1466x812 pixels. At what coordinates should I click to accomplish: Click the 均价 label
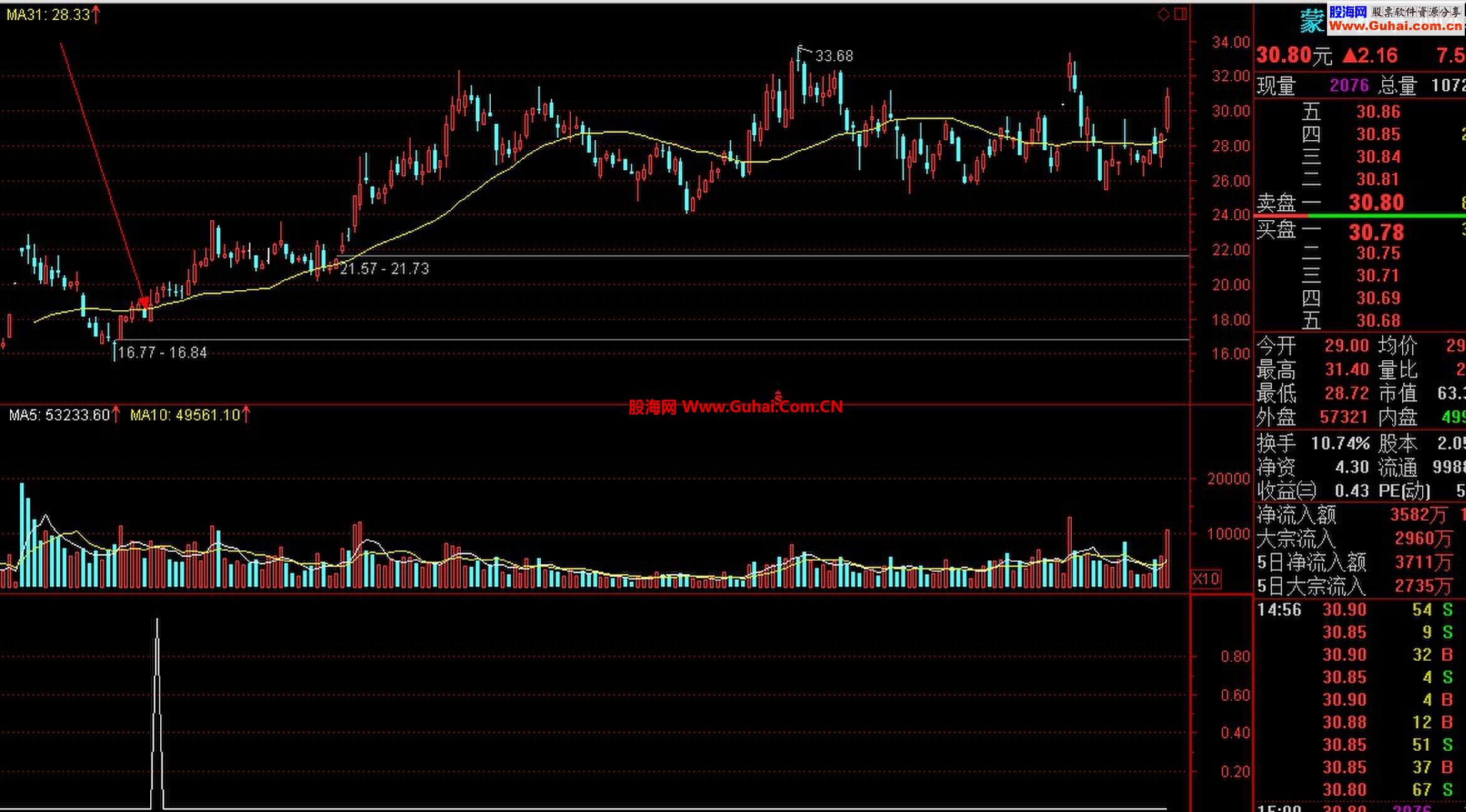[1397, 346]
